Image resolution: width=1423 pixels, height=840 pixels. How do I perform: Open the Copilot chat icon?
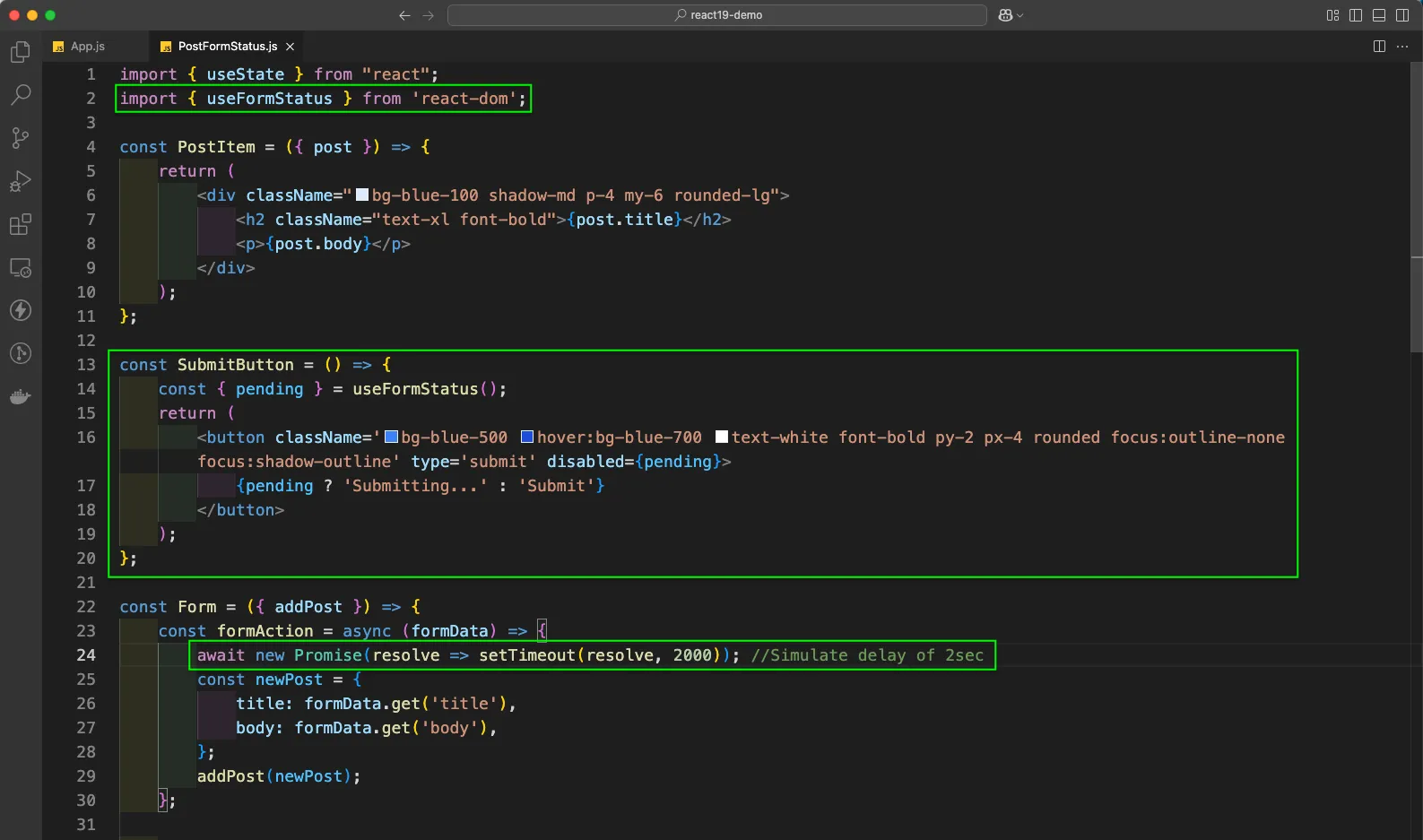pos(1005,15)
